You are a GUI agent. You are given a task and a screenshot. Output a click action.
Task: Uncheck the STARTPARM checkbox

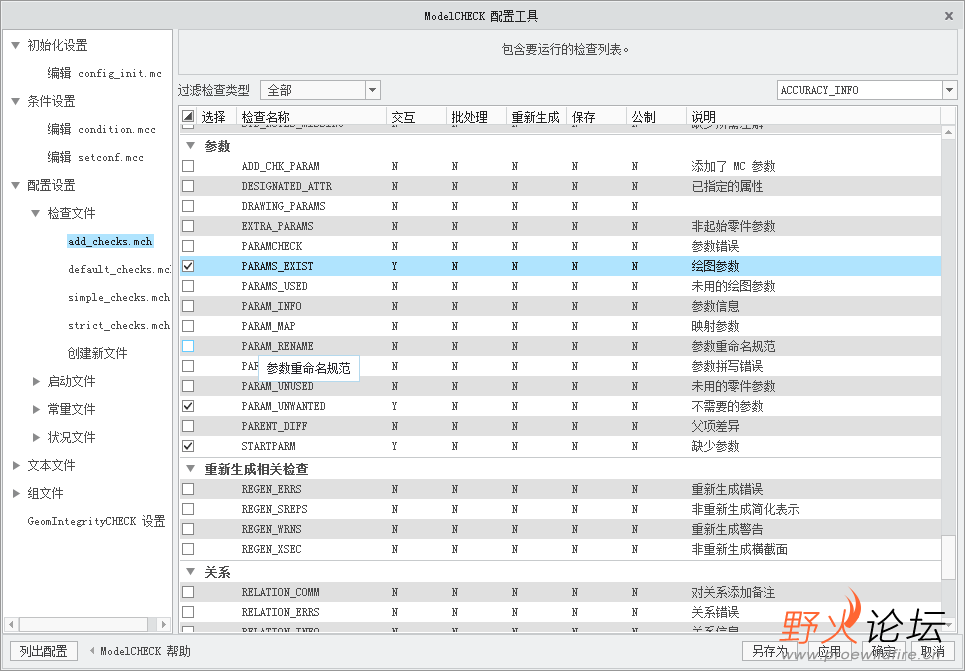click(188, 446)
